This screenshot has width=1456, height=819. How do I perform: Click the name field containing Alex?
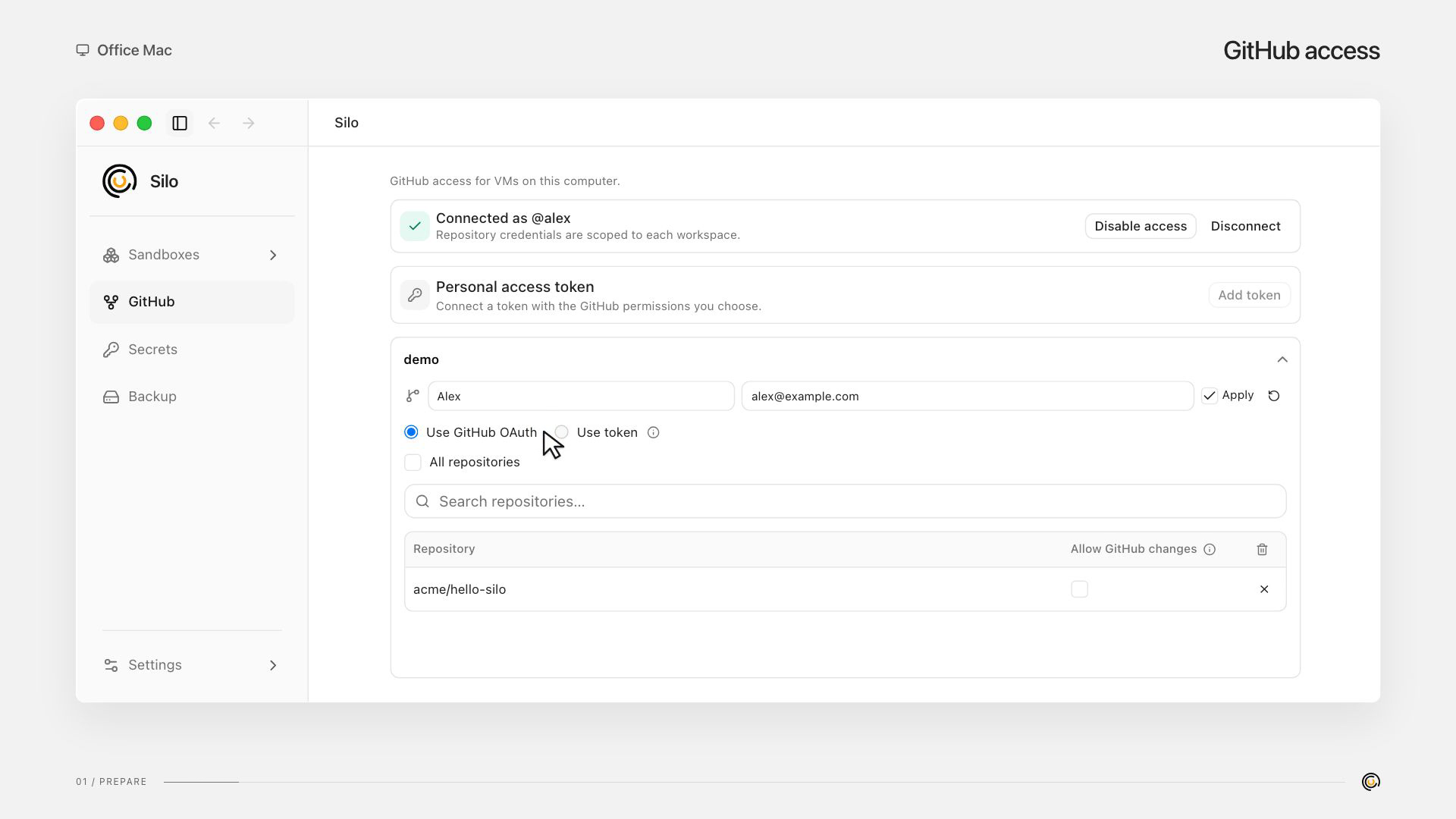(x=581, y=396)
